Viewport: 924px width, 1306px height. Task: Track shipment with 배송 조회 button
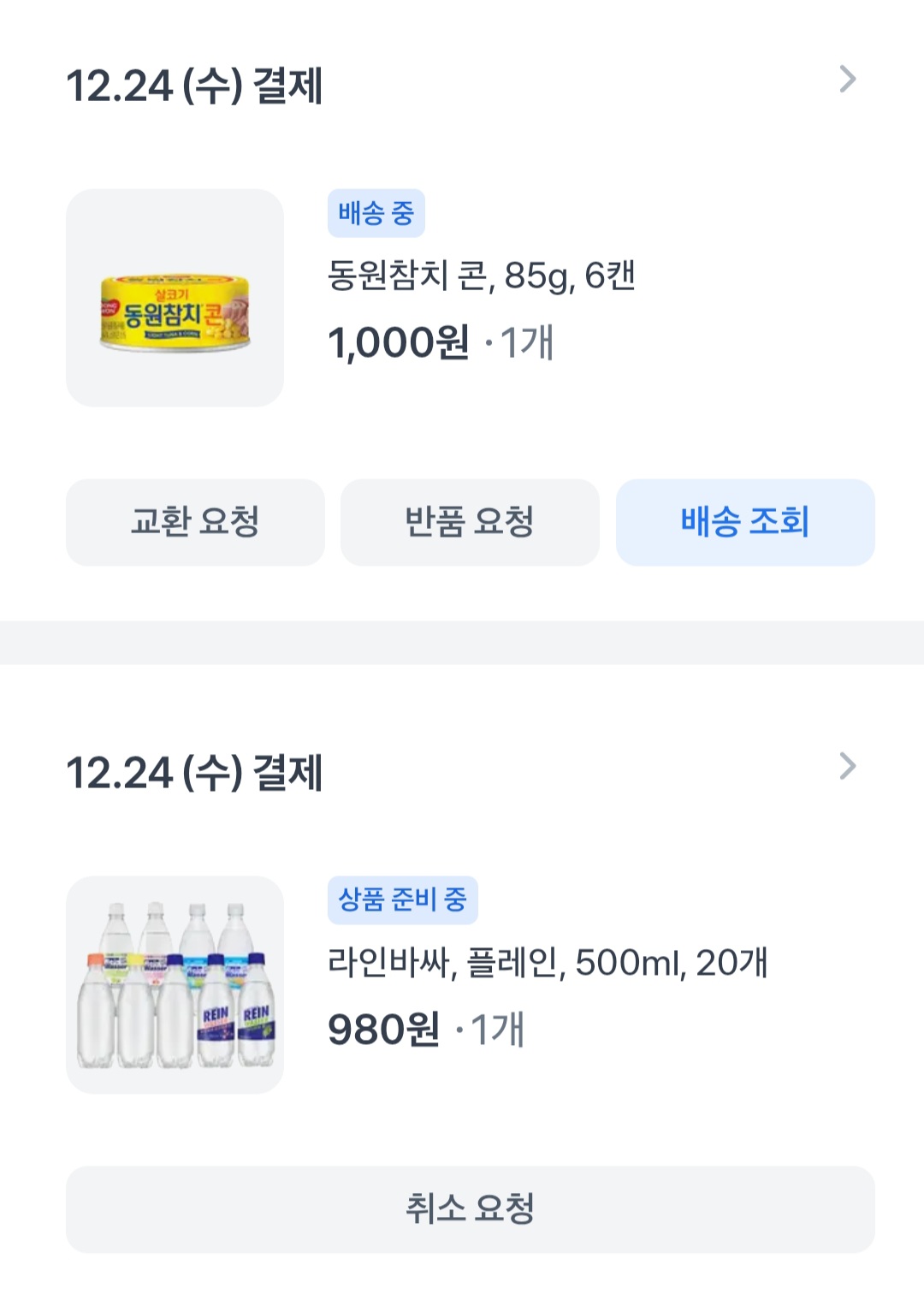point(744,522)
